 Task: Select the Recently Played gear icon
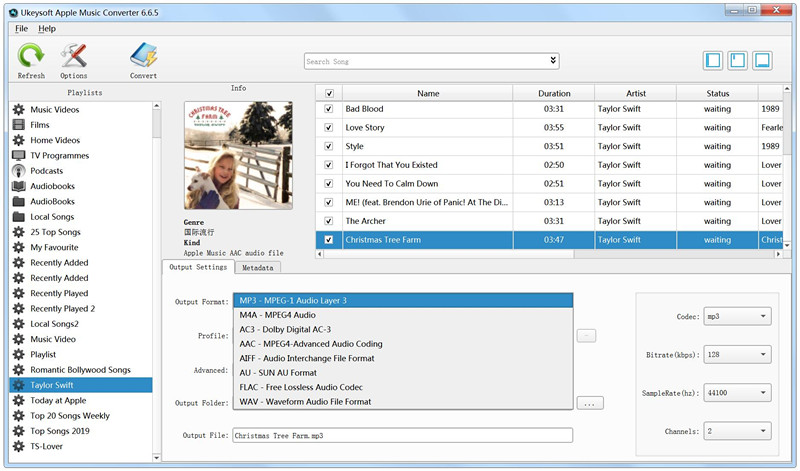[18, 293]
